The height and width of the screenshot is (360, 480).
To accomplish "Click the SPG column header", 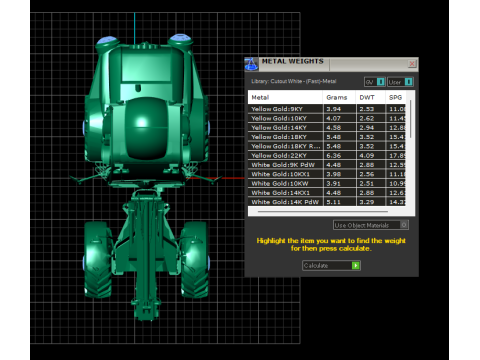I will point(396,97).
